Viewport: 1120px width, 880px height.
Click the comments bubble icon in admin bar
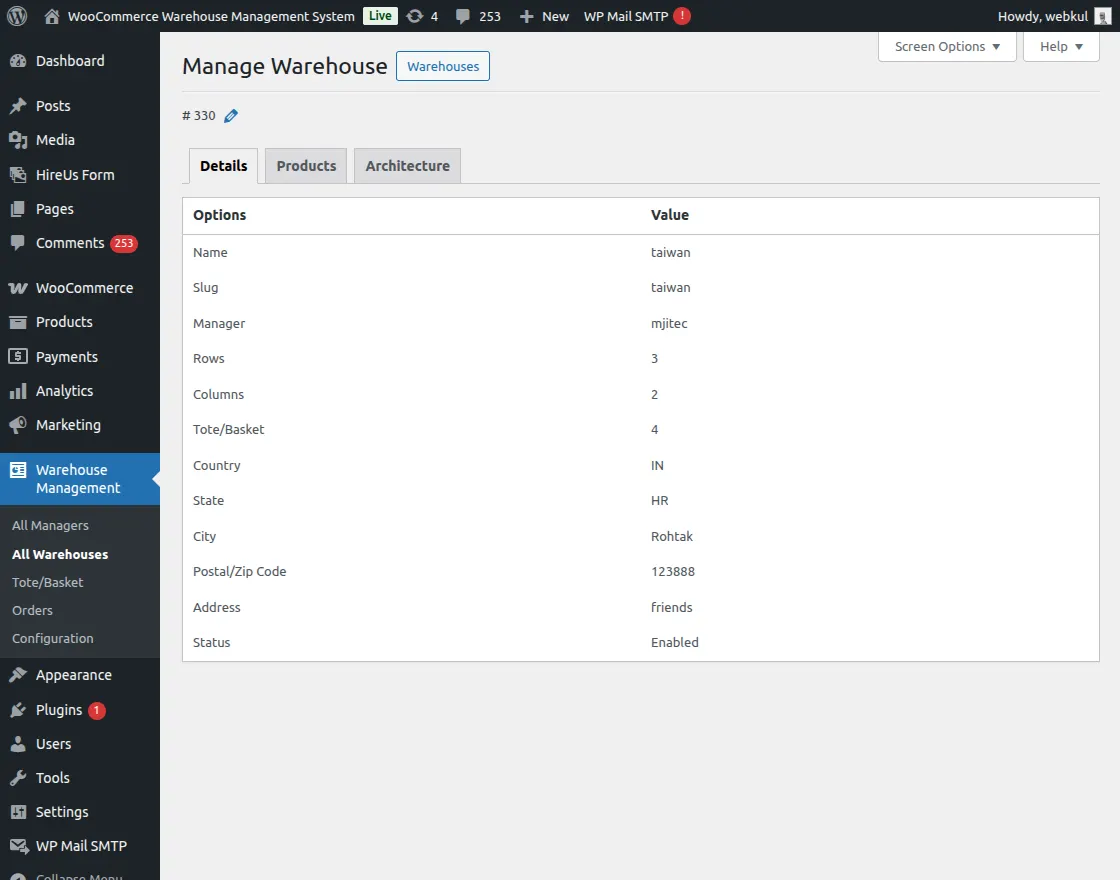coord(463,16)
